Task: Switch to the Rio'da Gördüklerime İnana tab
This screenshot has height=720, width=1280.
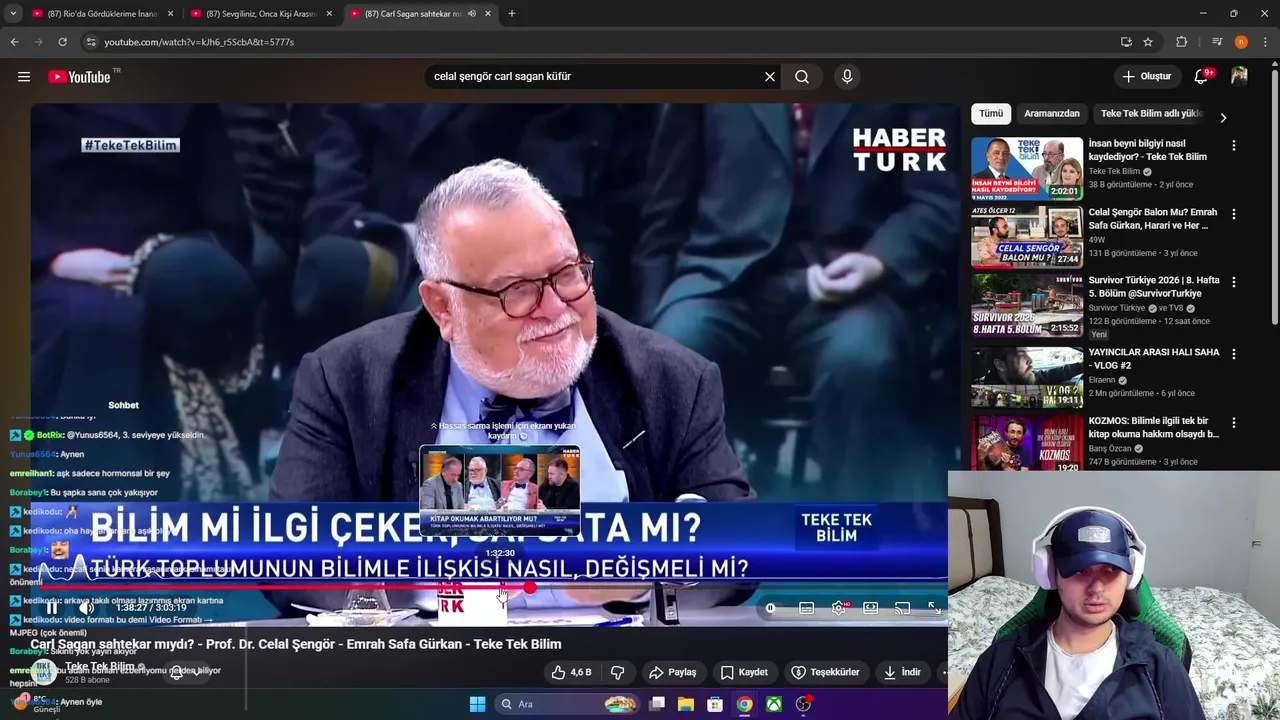Action: [x=101, y=14]
